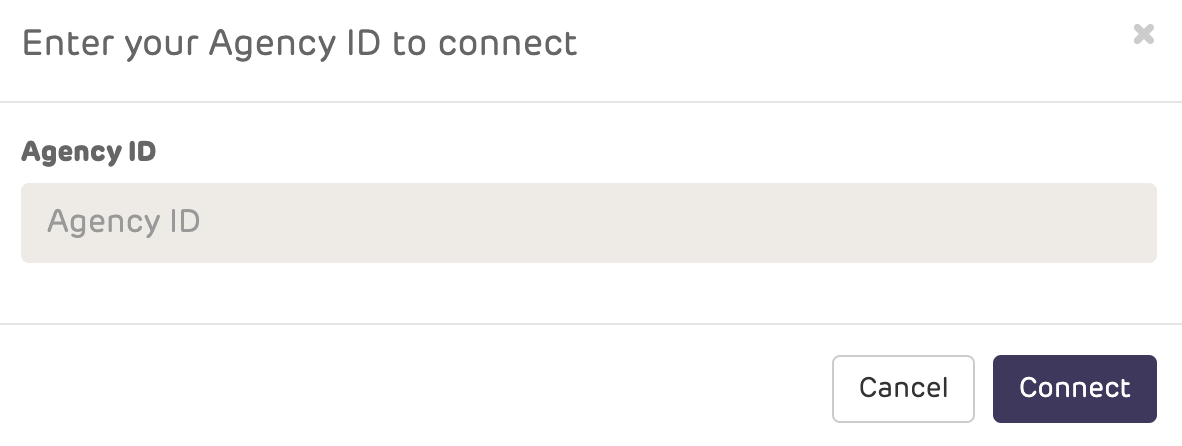
Task: Click inside the gray Agency ID text box
Action: pyautogui.click(x=588, y=222)
